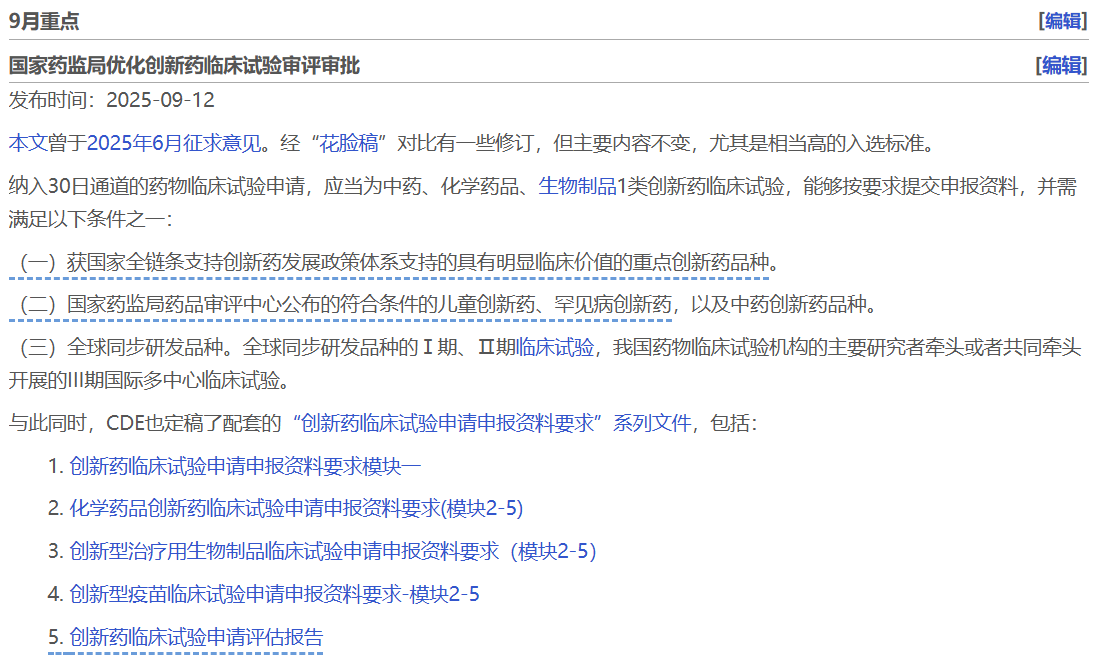Click the dashed-underlined item (一) text
Image resolution: width=1103 pixels, height=667 pixels.
[x=400, y=264]
